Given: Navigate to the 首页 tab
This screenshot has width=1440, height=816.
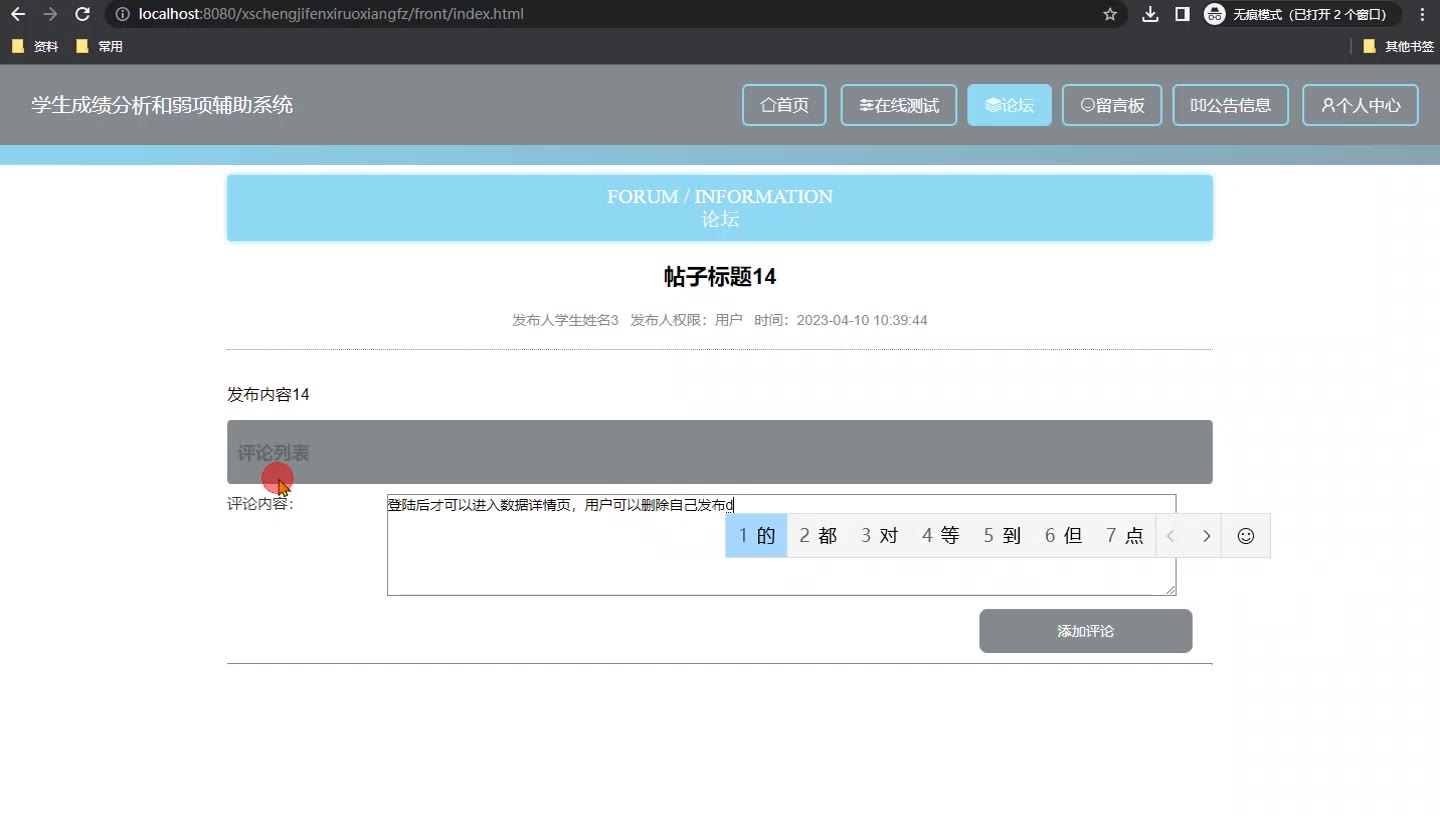Looking at the screenshot, I should point(784,105).
